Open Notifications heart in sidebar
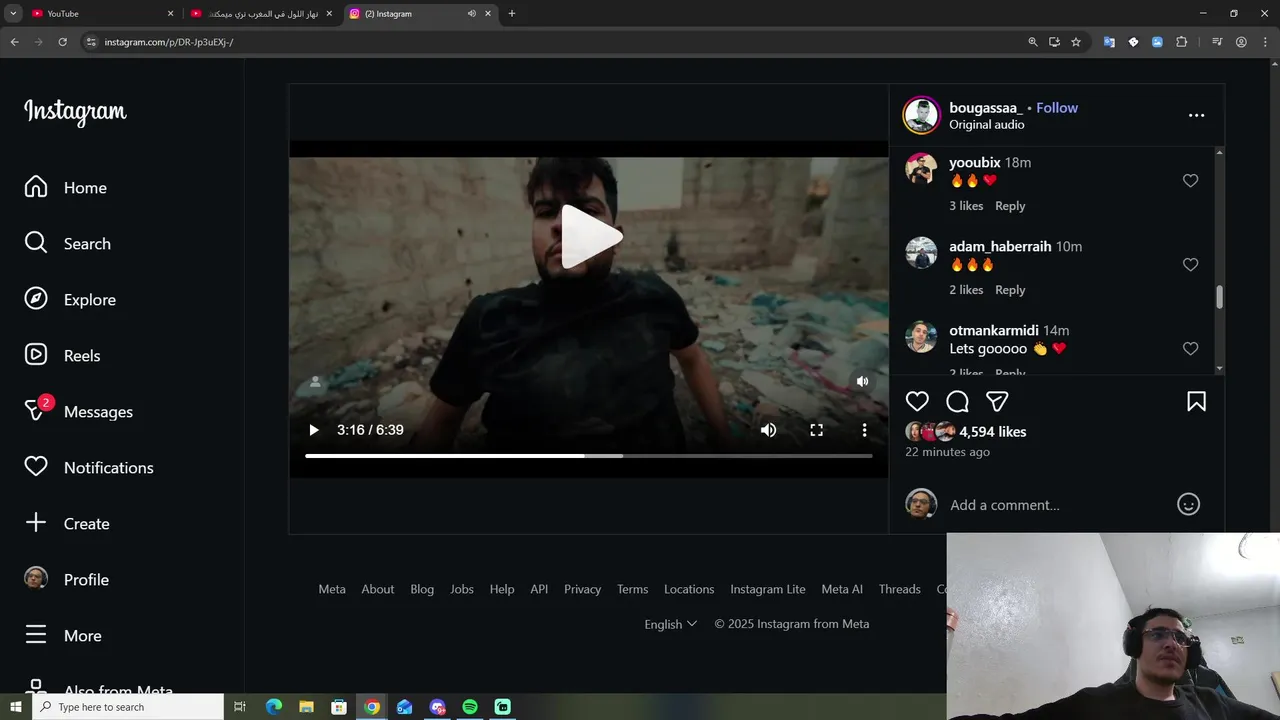 [x=89, y=468]
